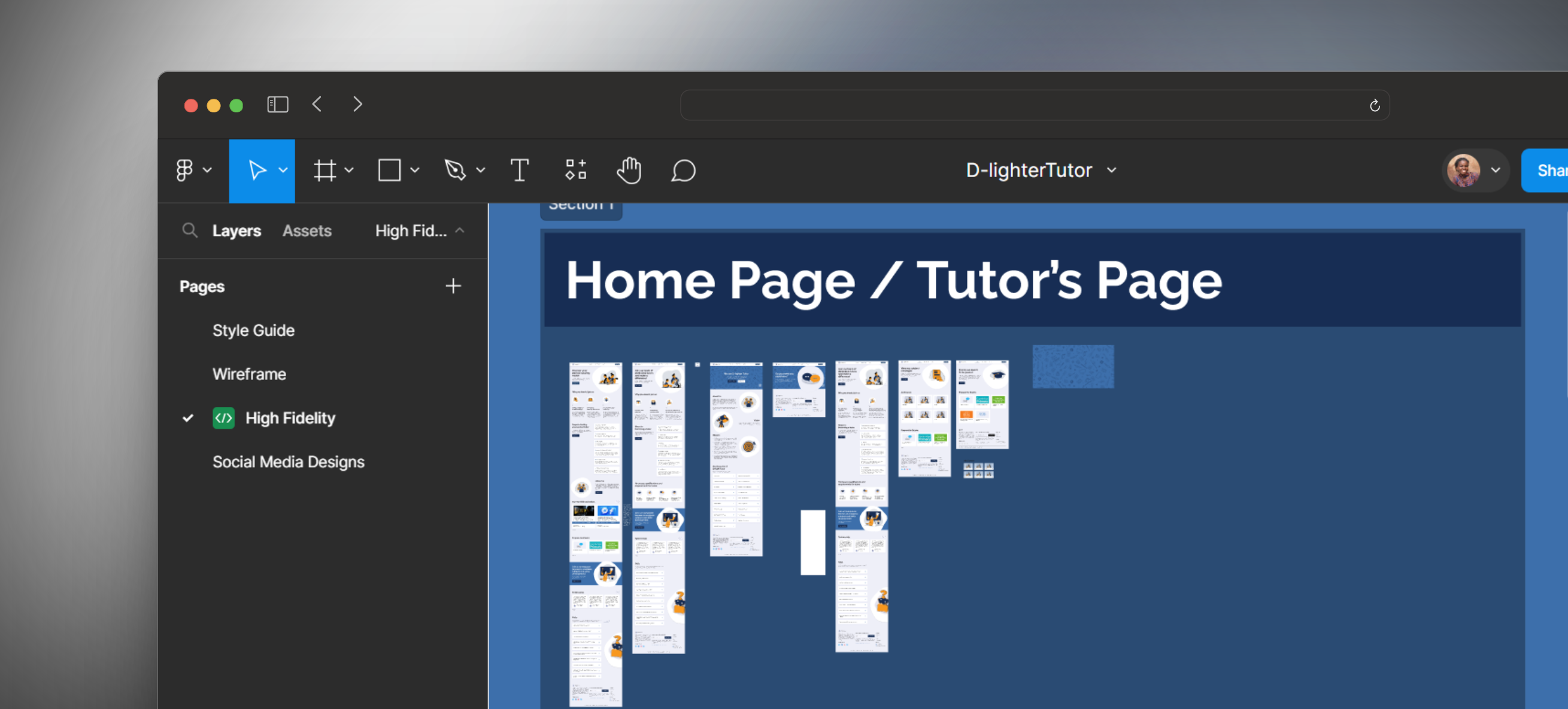
Task: Activate the Hand tool
Action: click(x=629, y=171)
